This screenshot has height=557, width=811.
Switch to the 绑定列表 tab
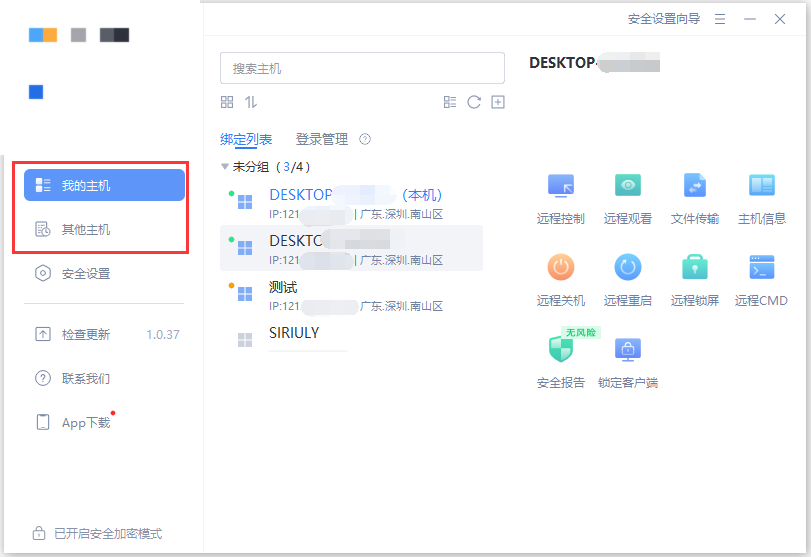[246, 139]
